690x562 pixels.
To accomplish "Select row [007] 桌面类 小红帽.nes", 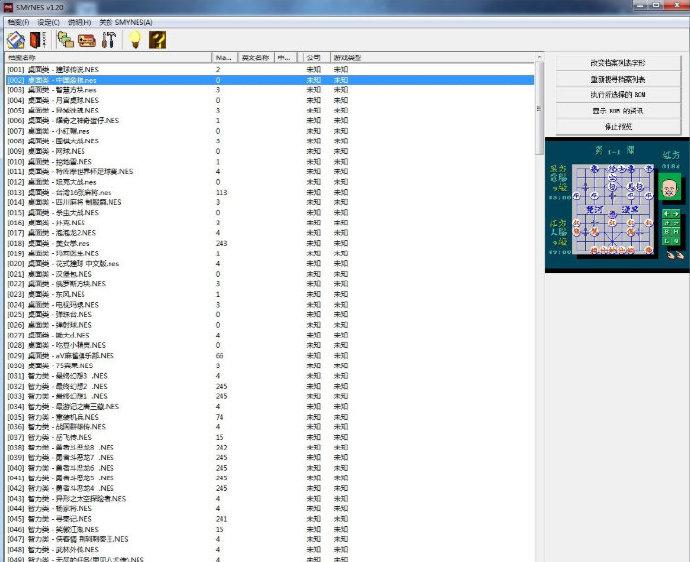I will [x=270, y=131].
